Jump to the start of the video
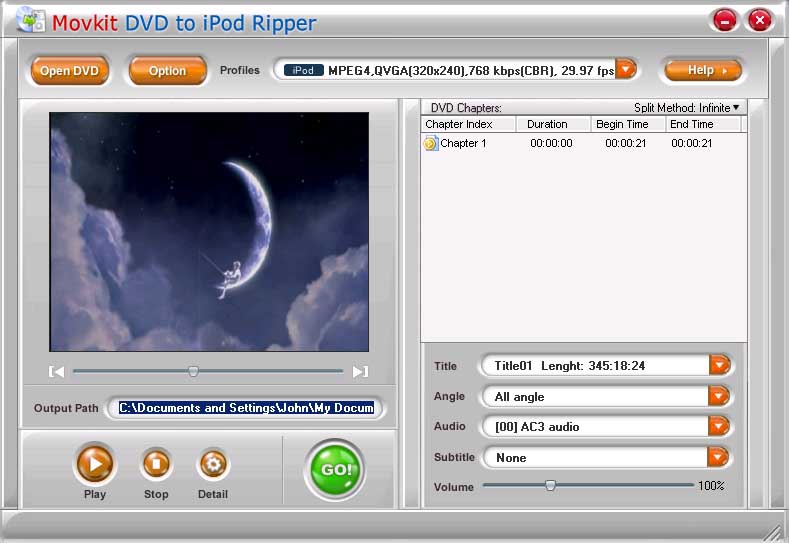Viewport: 789px width, 543px height. pyautogui.click(x=56, y=371)
